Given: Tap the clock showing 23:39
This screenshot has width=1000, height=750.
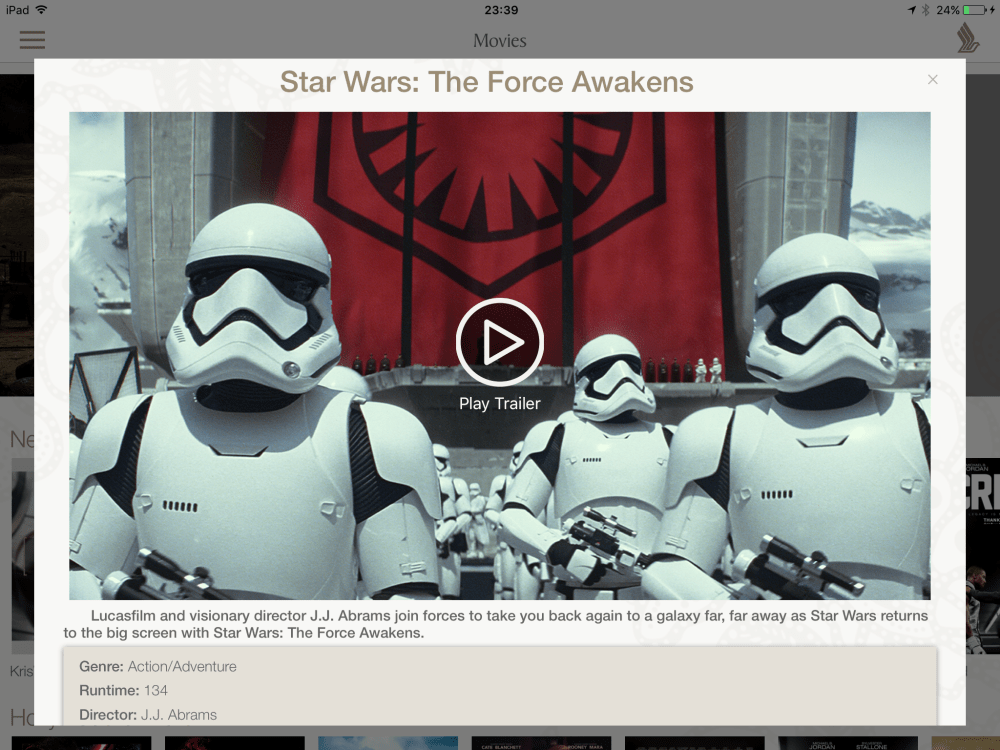Looking at the screenshot, I should [x=500, y=10].
